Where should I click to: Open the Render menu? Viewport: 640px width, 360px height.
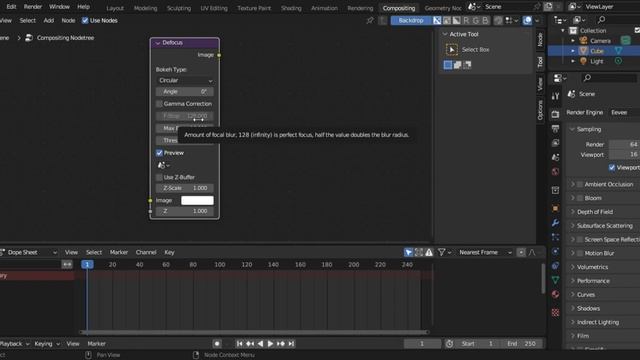(33, 7)
